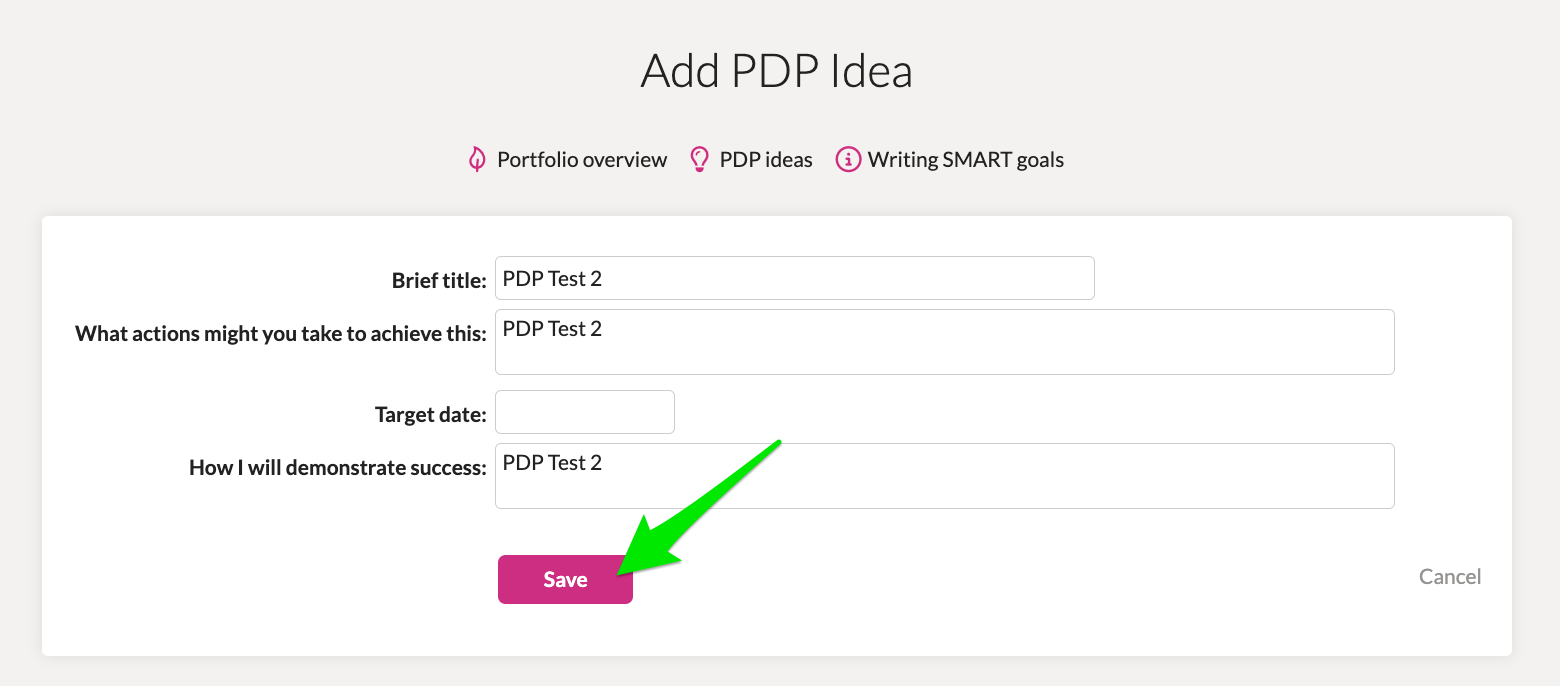Screen dimensions: 1560x686
Task: Click the green arrow pointing at Save
Action: click(x=699, y=507)
